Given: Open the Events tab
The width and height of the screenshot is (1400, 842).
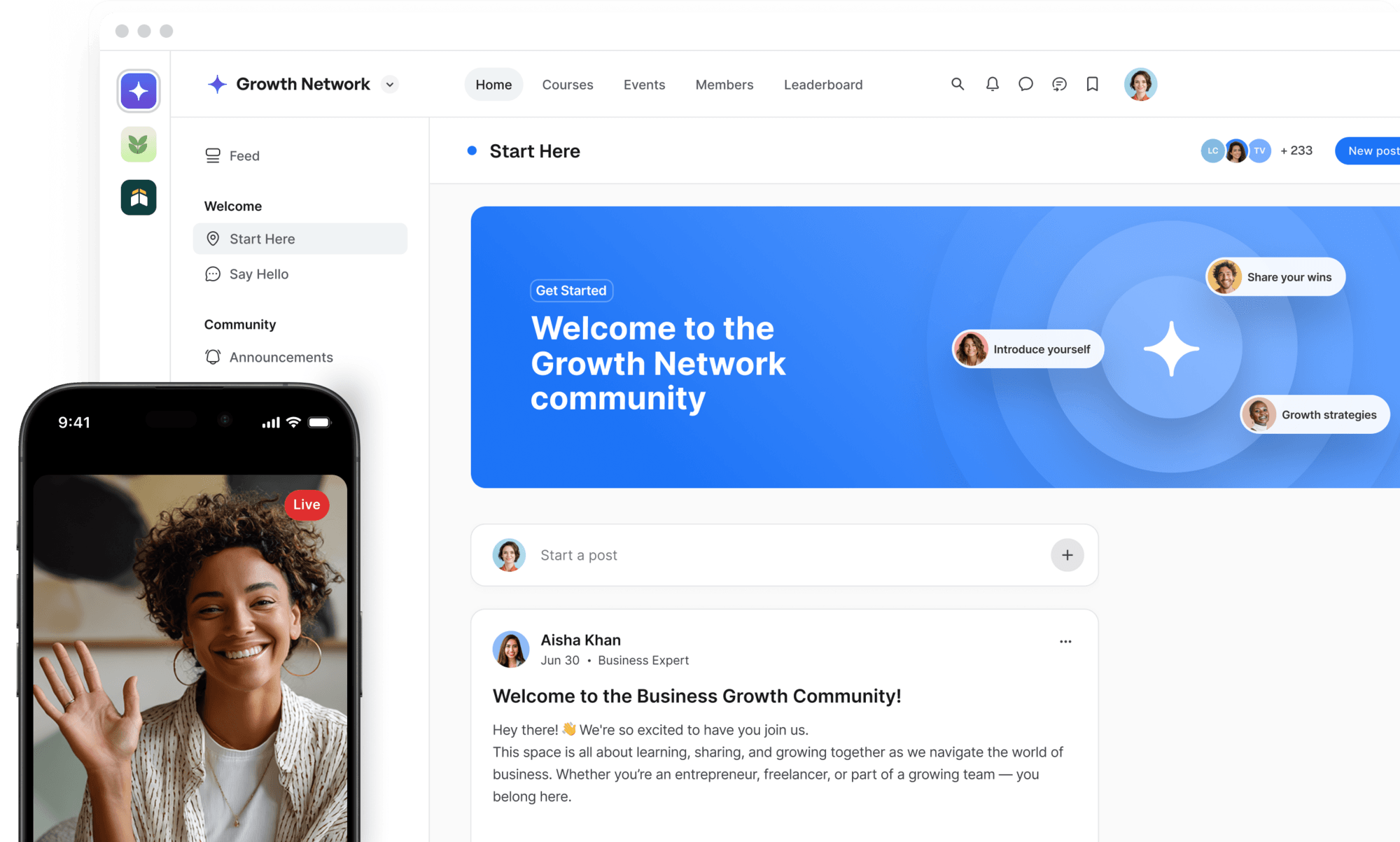Looking at the screenshot, I should pyautogui.click(x=644, y=85).
